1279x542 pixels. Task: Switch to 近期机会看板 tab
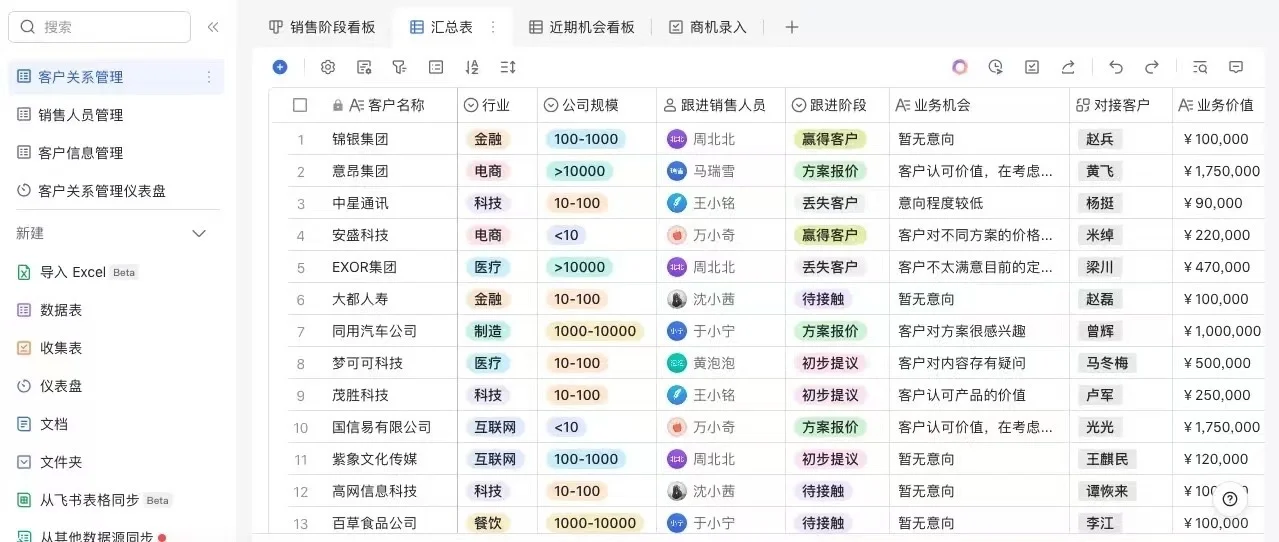point(582,27)
